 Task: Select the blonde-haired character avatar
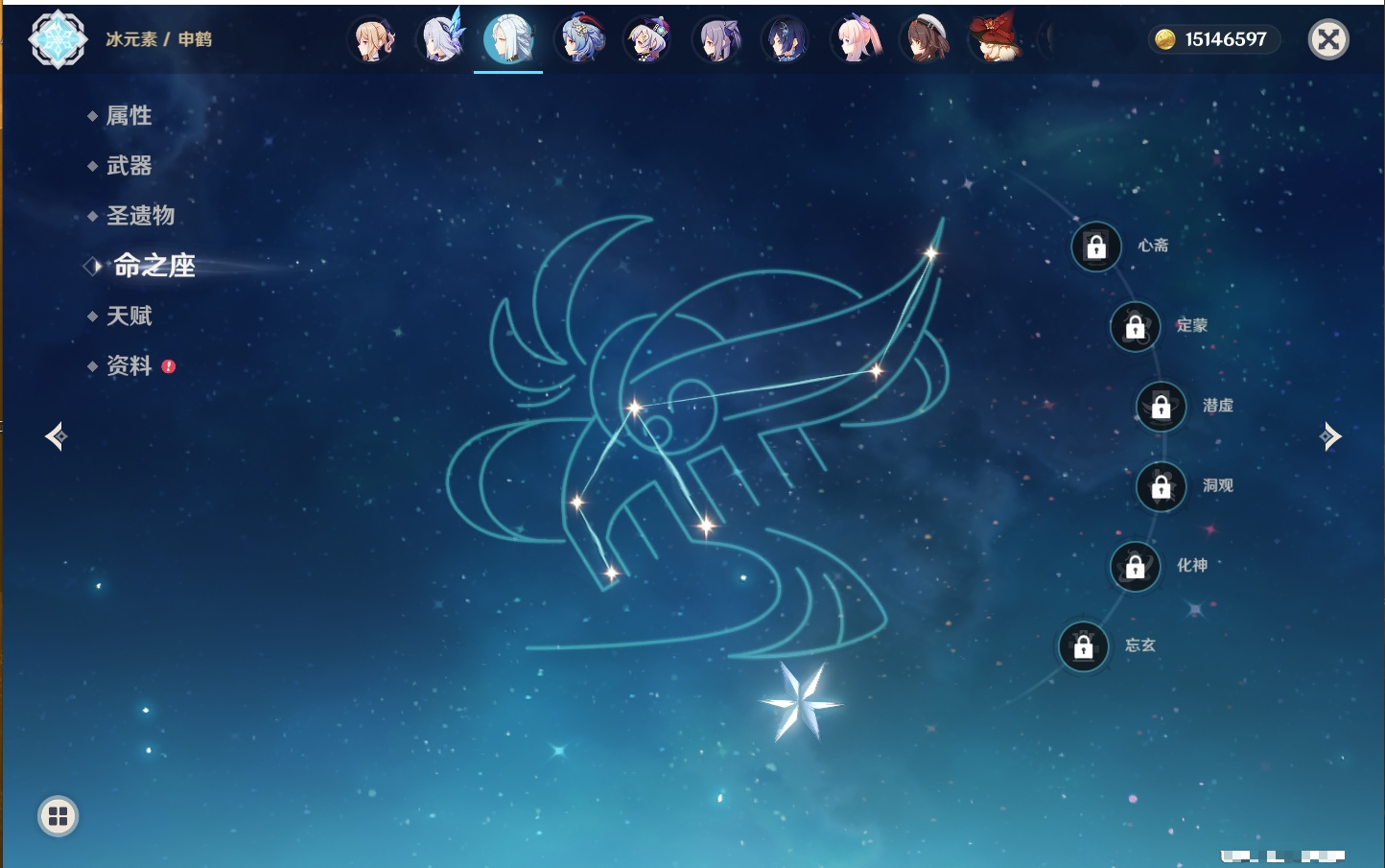click(x=372, y=40)
